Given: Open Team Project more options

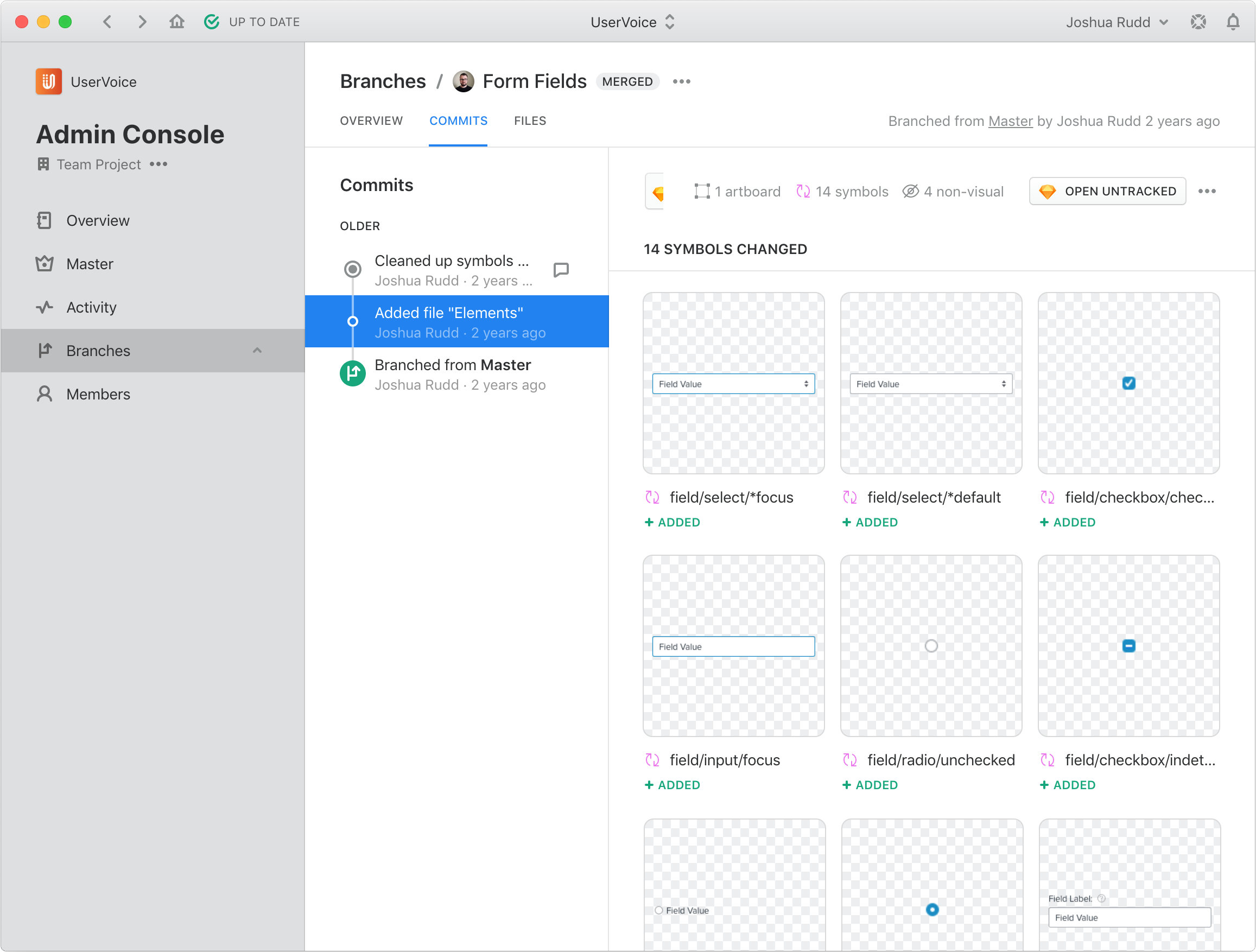Looking at the screenshot, I should coord(159,164).
